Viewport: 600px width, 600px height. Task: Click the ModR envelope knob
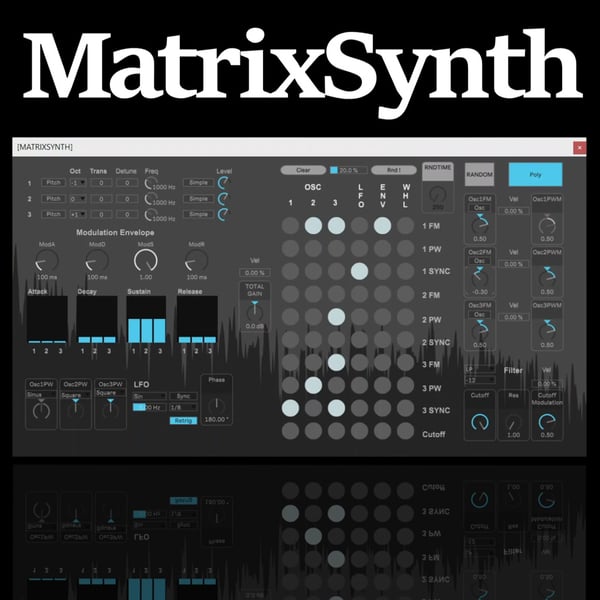coord(196,261)
